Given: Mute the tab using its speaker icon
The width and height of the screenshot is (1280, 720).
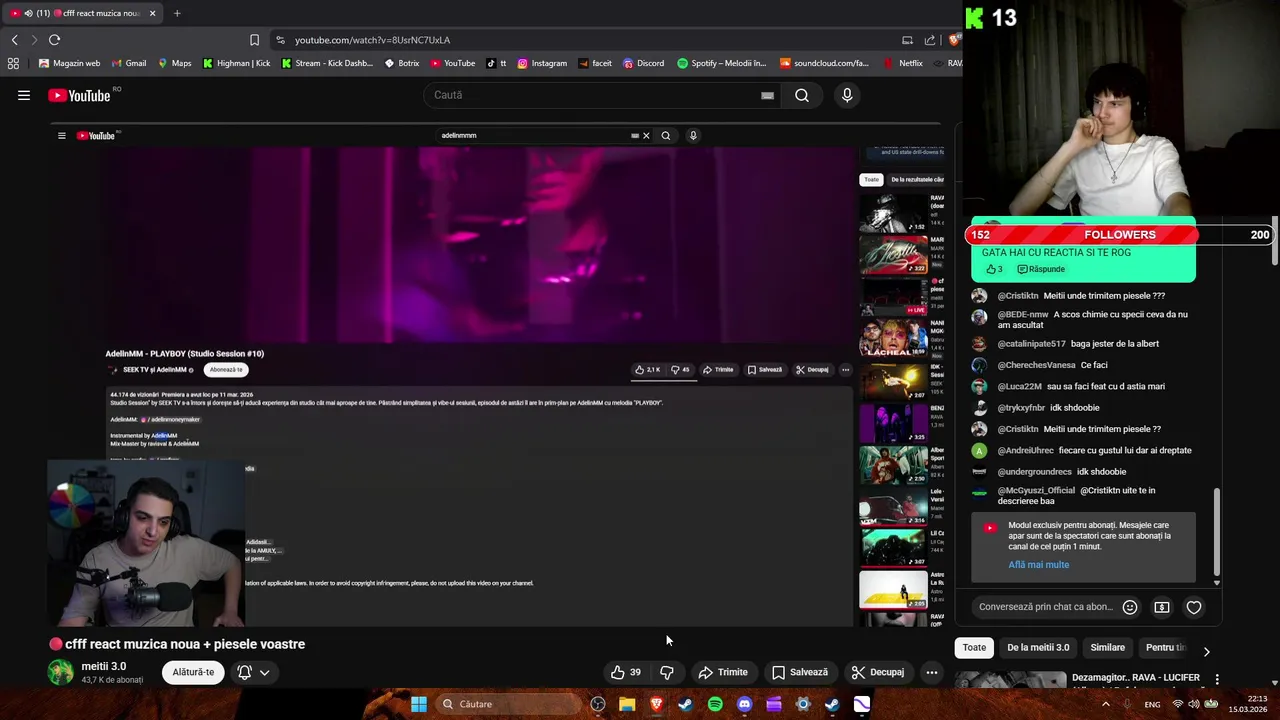Looking at the screenshot, I should click(x=27, y=13).
